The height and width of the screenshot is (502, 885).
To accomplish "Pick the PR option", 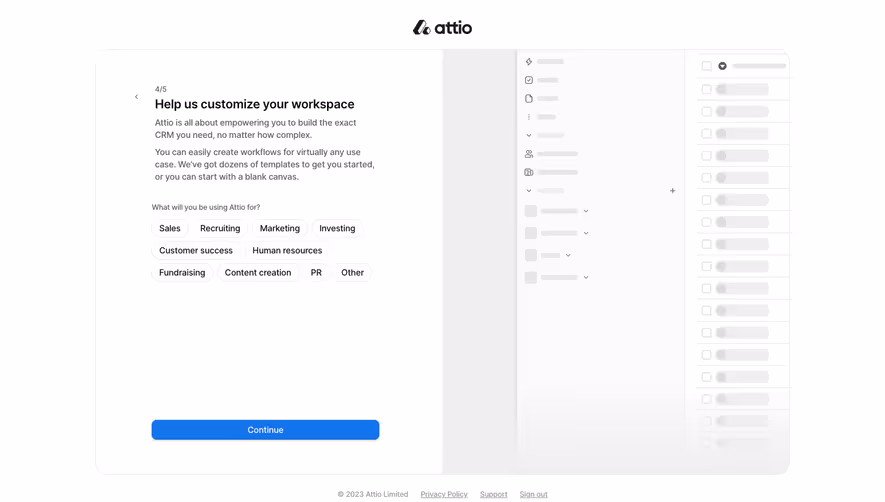I will tap(316, 272).
